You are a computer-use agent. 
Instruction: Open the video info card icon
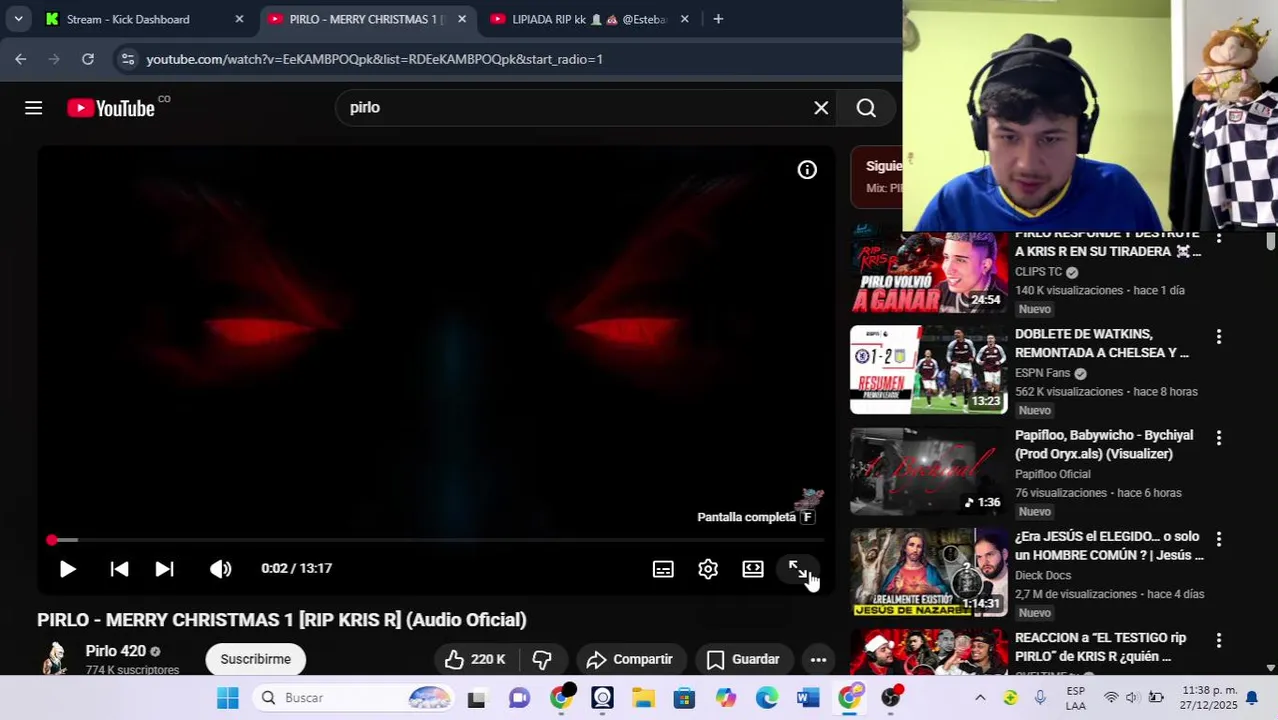pos(807,170)
